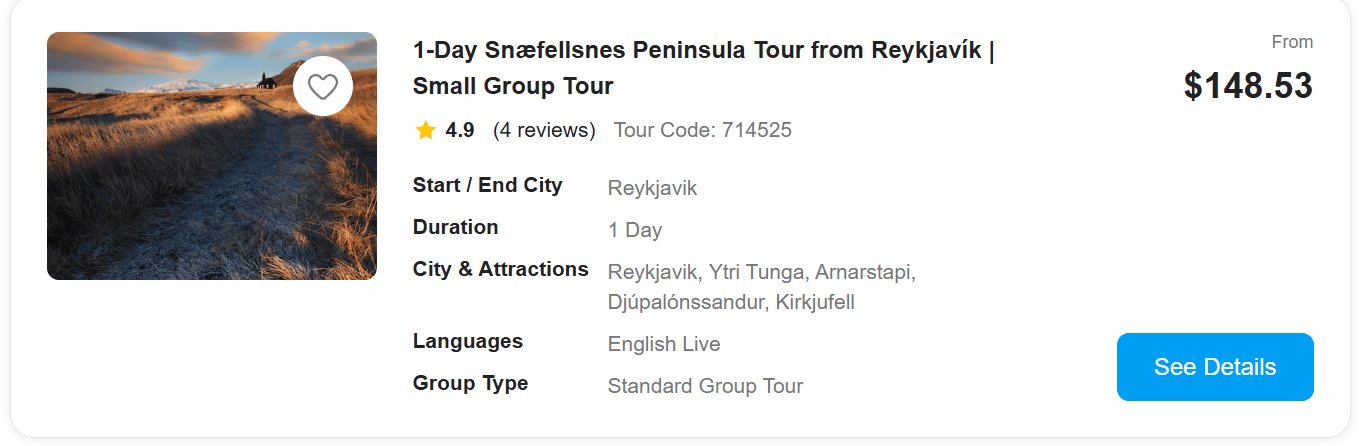Click the $148.53 price
The width and height of the screenshot is (1365, 446).
[1247, 86]
